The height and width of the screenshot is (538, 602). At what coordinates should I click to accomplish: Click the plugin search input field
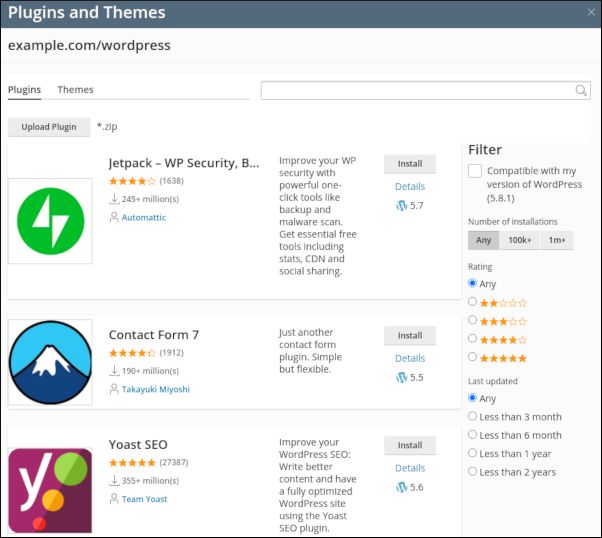click(x=425, y=91)
